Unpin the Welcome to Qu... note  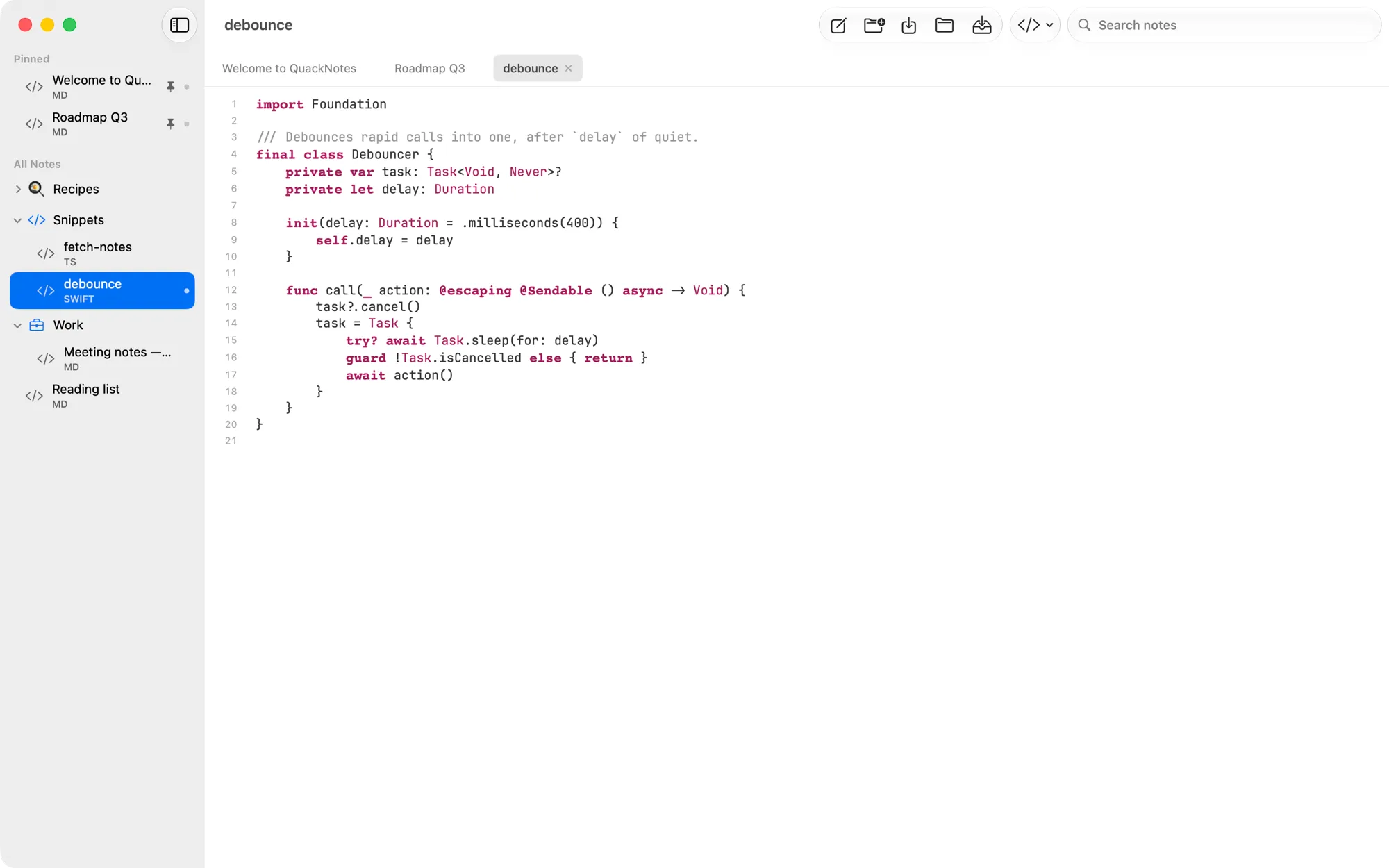pos(170,87)
